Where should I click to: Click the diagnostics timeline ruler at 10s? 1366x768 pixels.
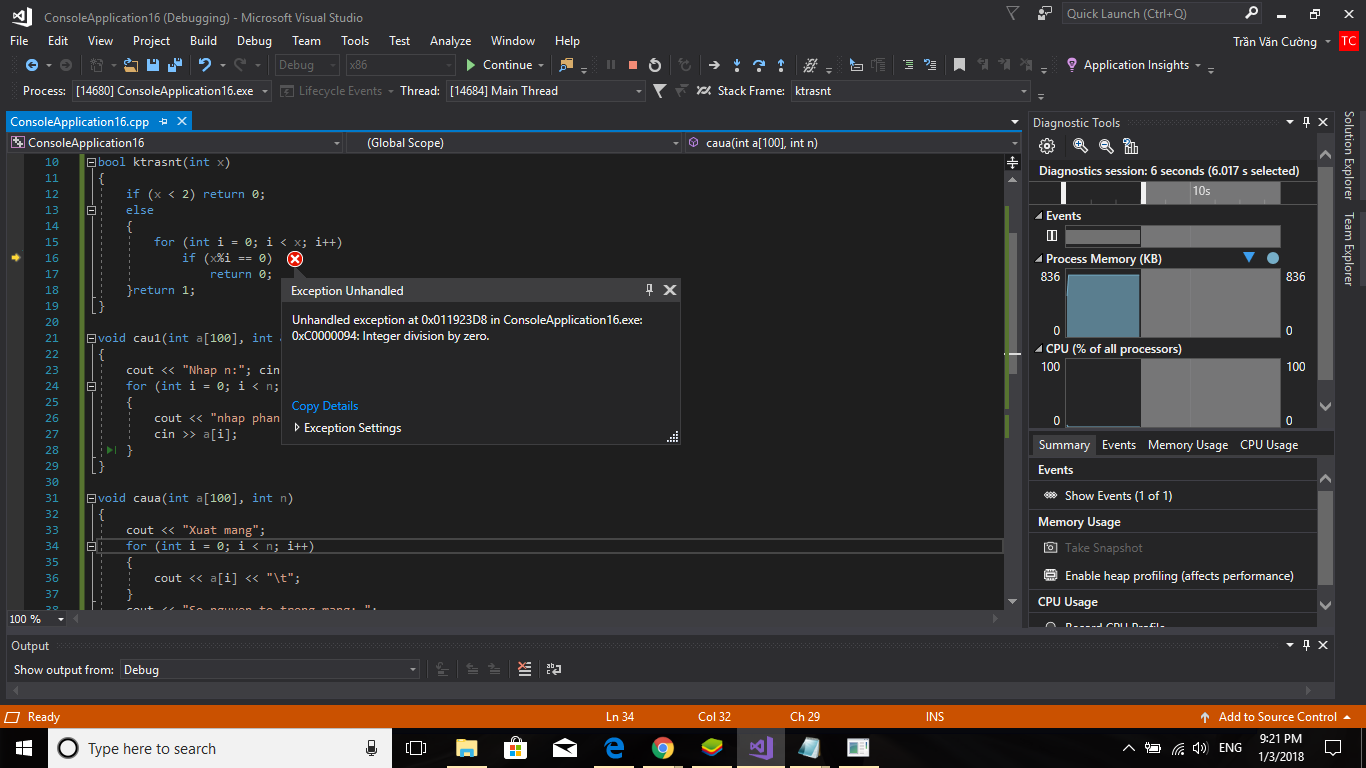[1201, 191]
